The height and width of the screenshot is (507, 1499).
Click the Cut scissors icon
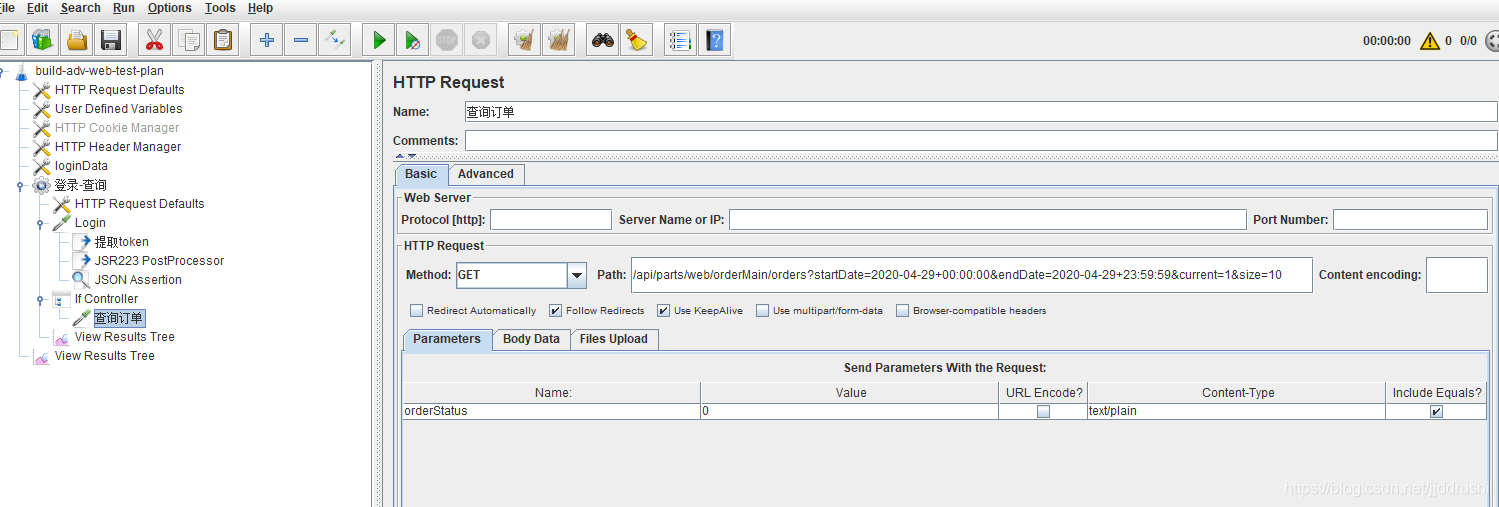(x=154, y=40)
